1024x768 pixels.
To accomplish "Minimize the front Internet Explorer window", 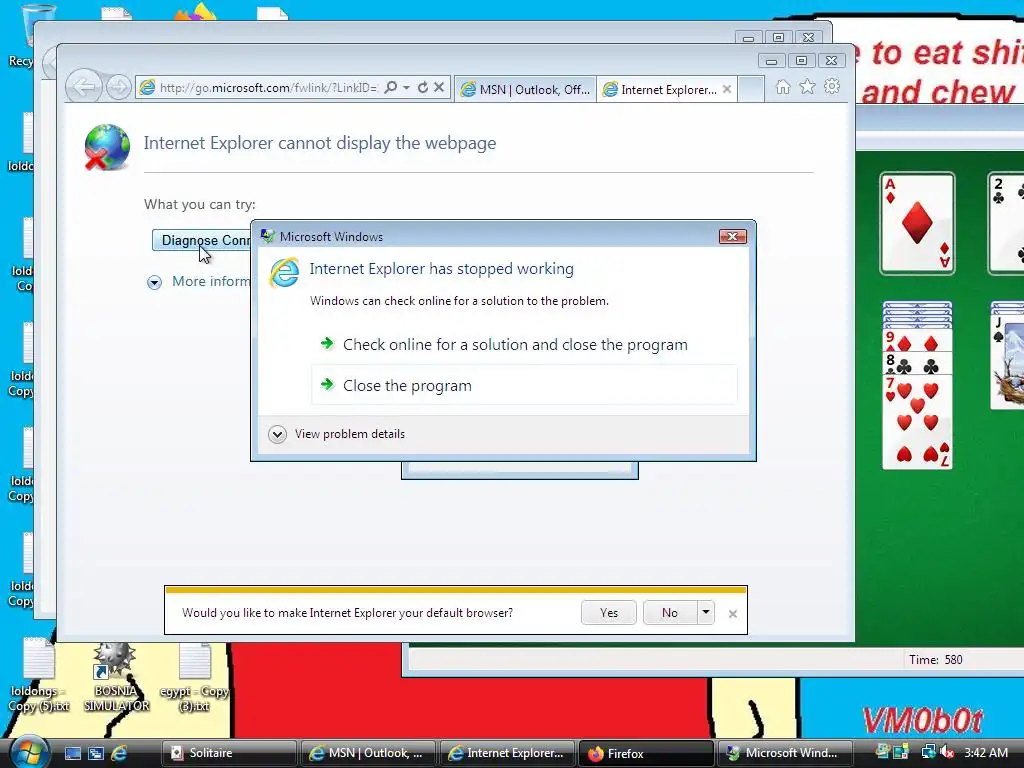I will 771,61.
